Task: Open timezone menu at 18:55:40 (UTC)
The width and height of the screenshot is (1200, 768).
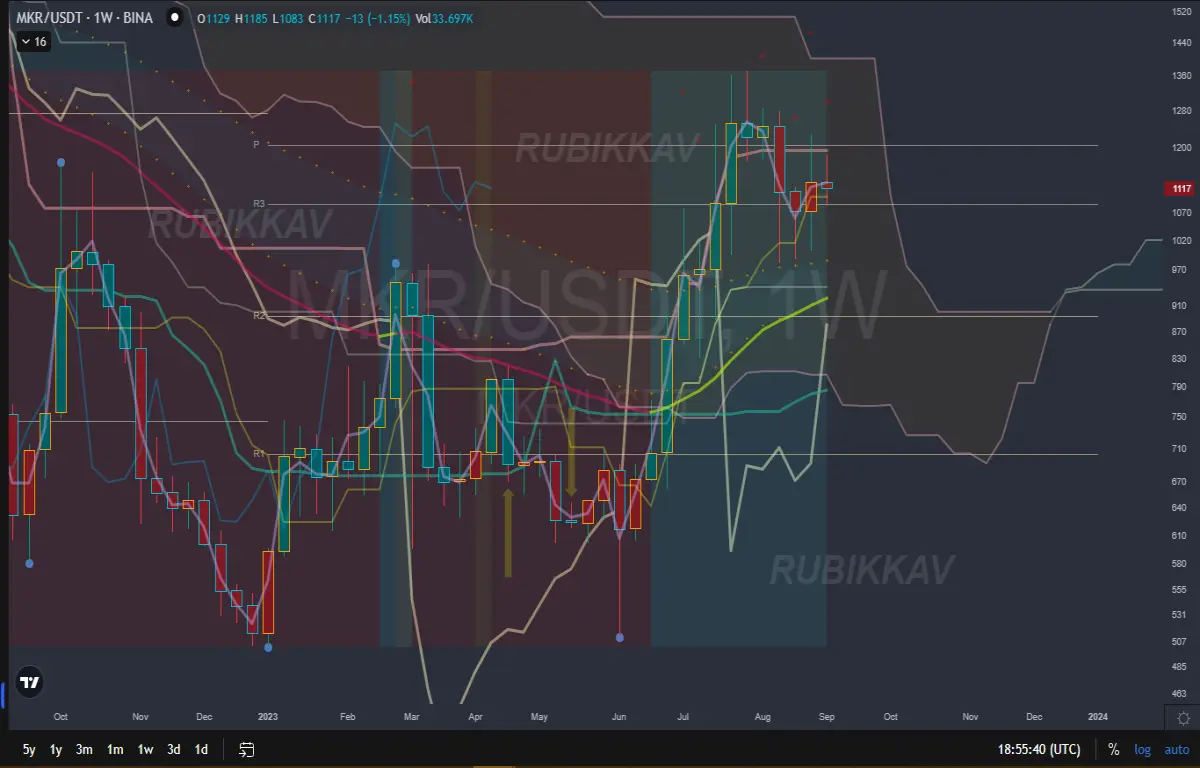Action: pyautogui.click(x=1038, y=749)
